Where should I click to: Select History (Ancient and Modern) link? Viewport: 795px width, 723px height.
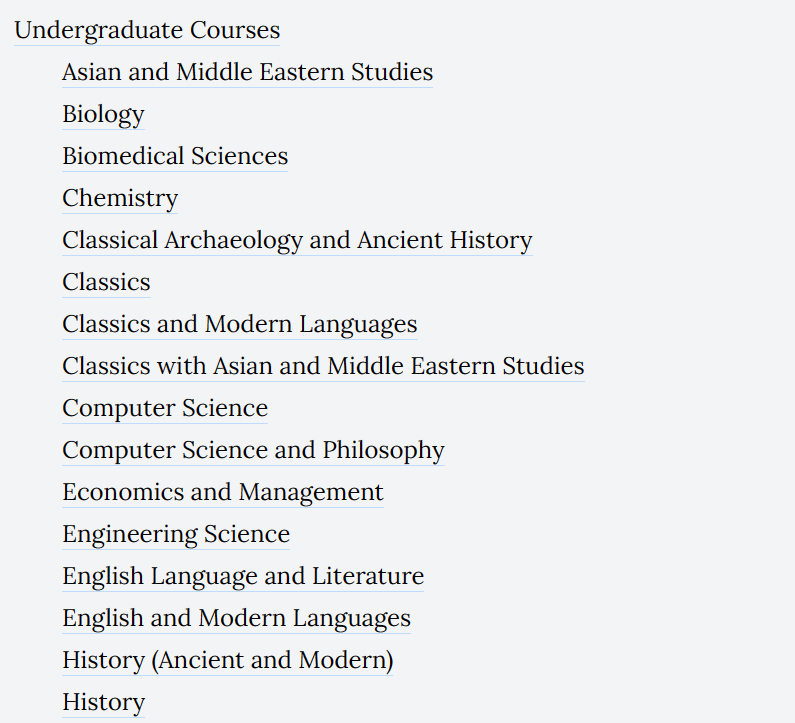[x=228, y=661]
